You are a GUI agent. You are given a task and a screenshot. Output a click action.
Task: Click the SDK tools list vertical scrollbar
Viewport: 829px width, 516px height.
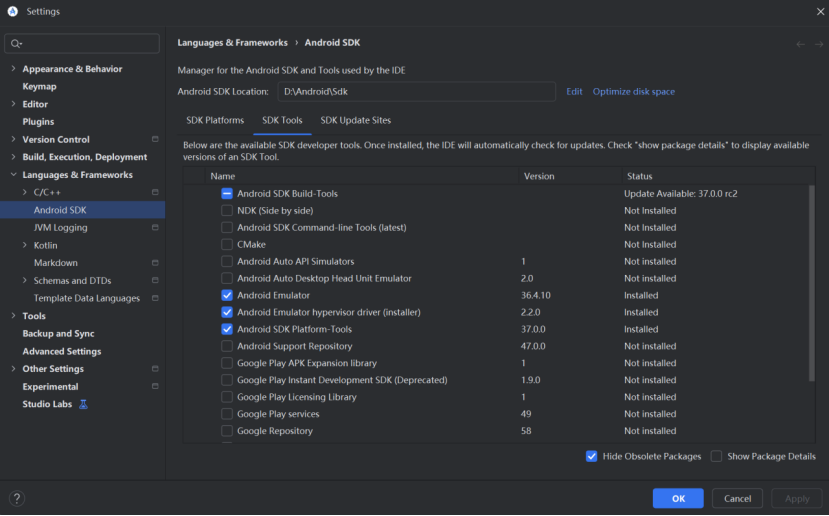point(812,283)
